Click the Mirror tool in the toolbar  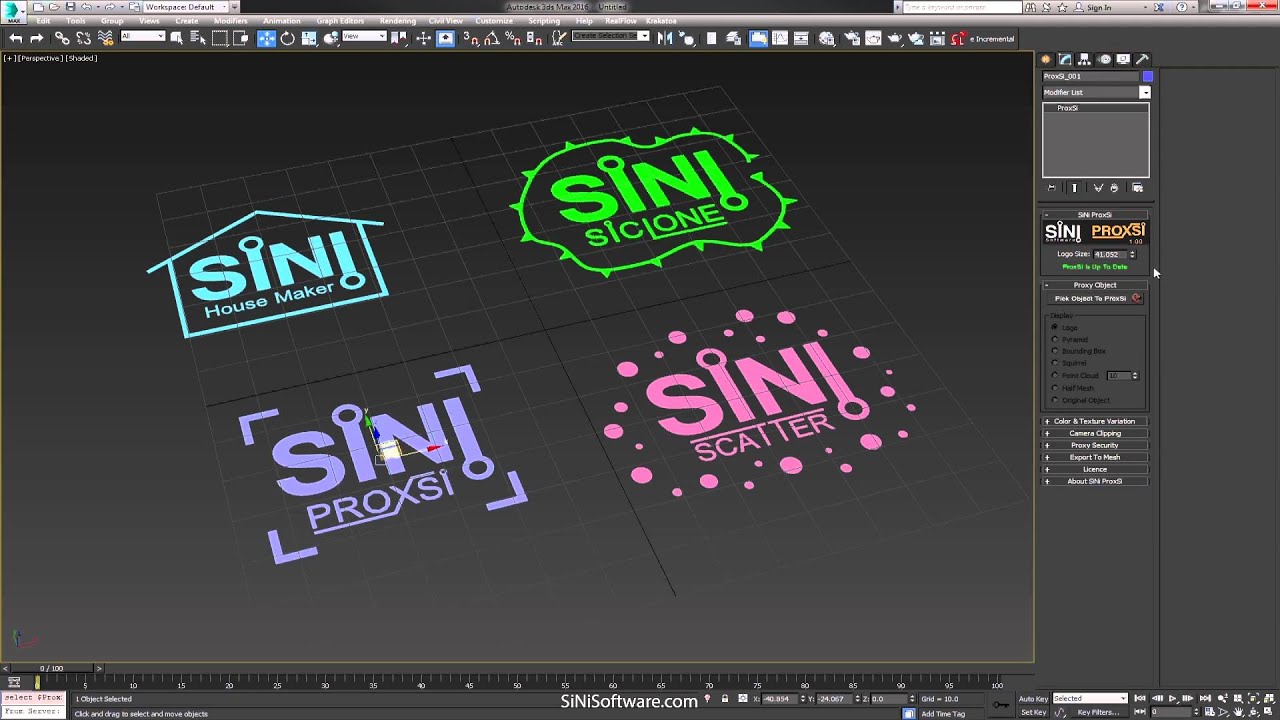click(x=665, y=38)
